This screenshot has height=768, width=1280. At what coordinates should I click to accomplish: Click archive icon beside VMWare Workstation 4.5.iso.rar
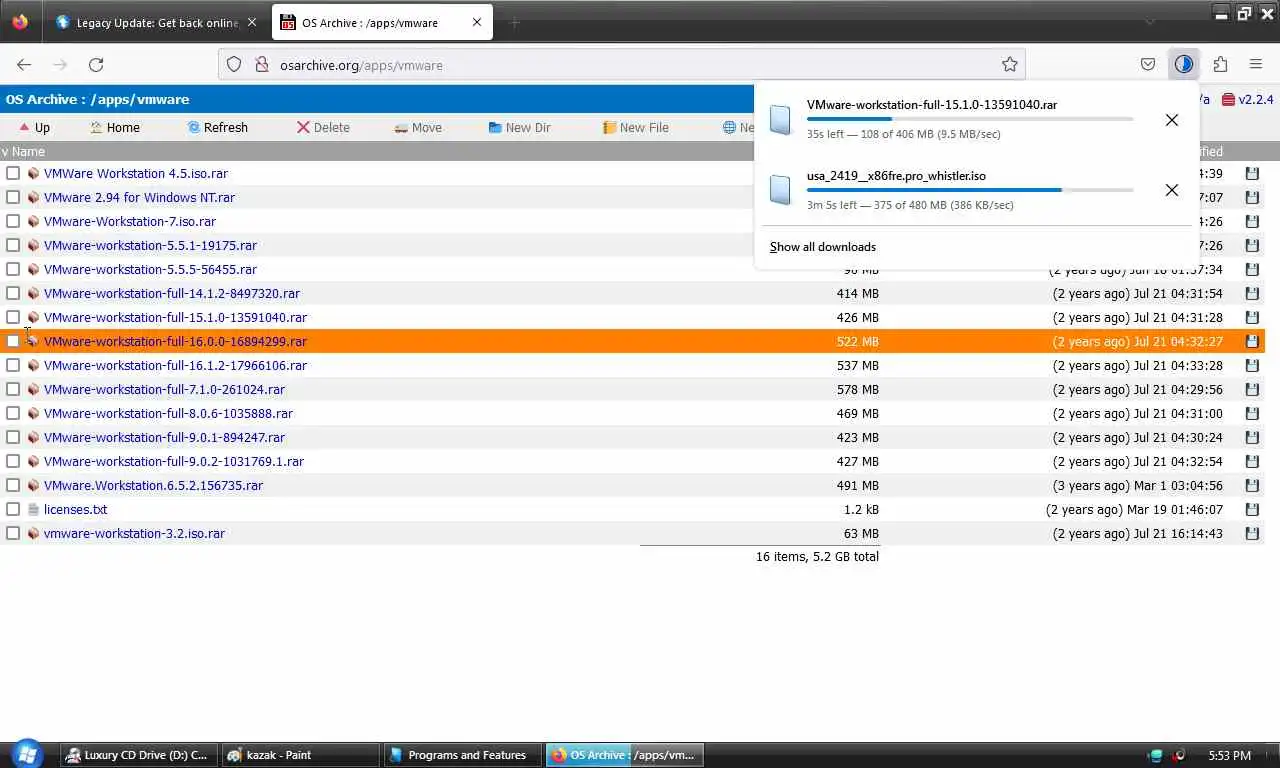(33, 173)
